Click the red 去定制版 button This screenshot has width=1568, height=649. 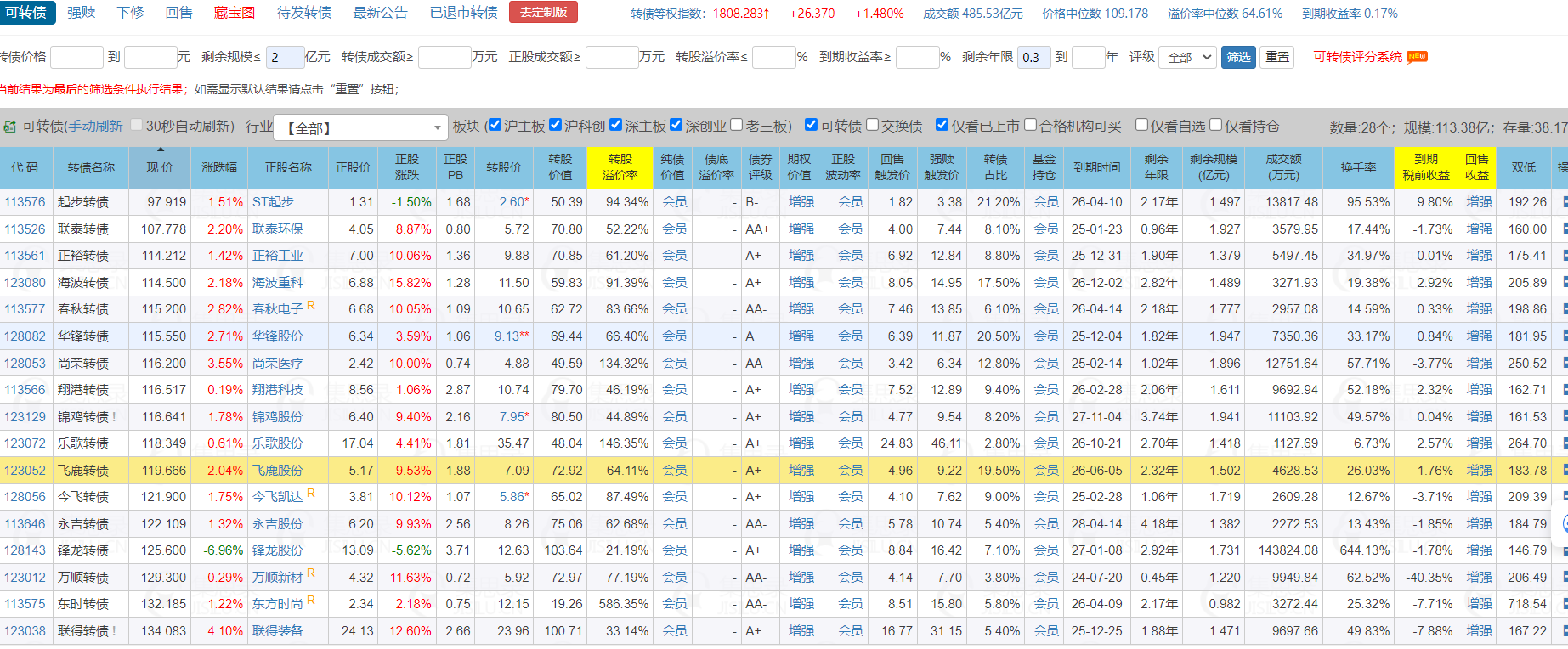click(x=543, y=13)
